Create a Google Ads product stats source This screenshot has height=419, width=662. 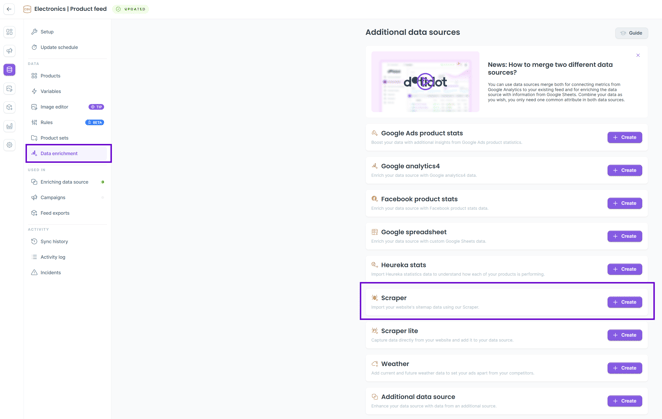click(624, 137)
